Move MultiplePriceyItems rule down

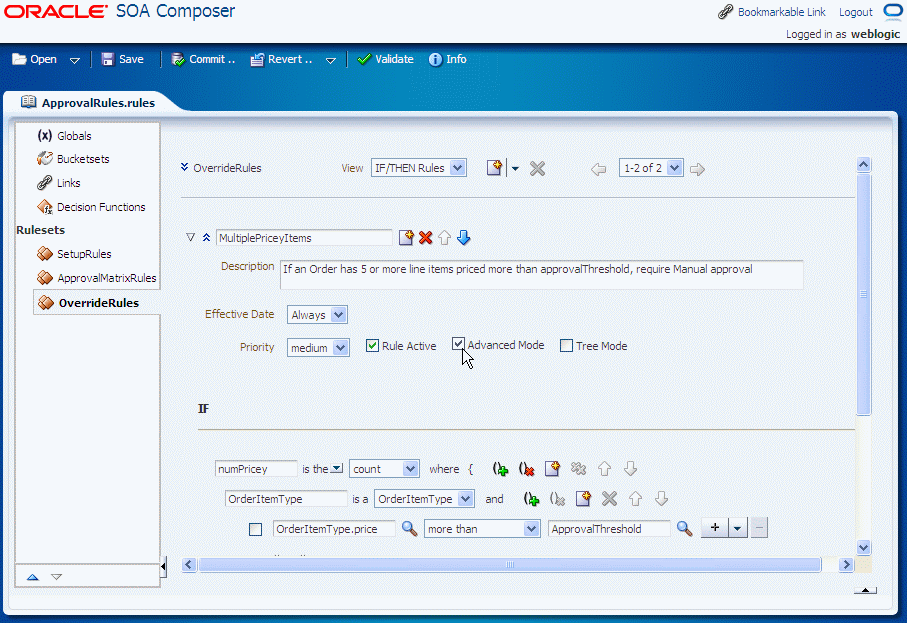(x=463, y=237)
